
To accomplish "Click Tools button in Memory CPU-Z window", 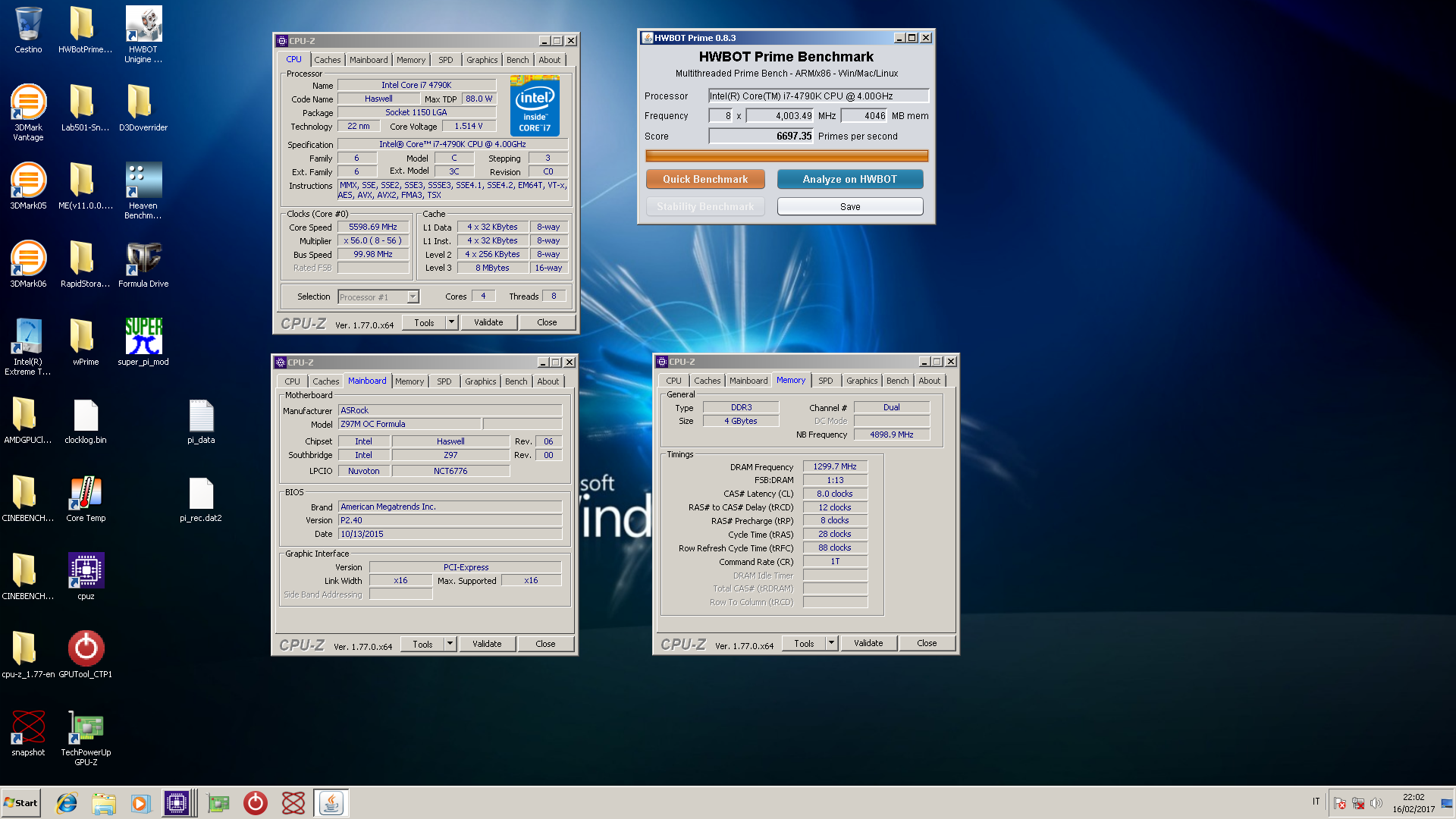I will click(804, 643).
